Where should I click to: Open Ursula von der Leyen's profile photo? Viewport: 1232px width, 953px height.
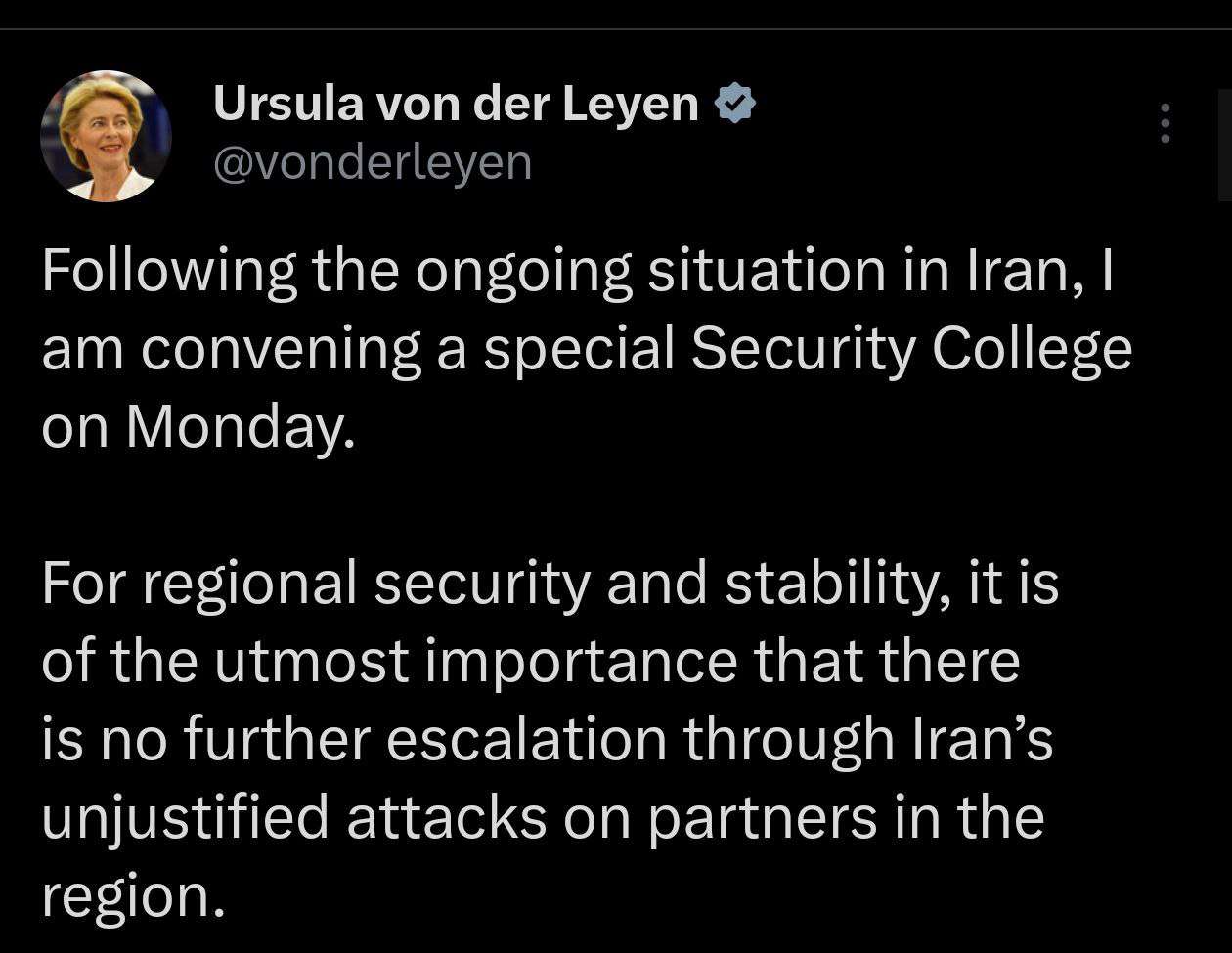[106, 136]
